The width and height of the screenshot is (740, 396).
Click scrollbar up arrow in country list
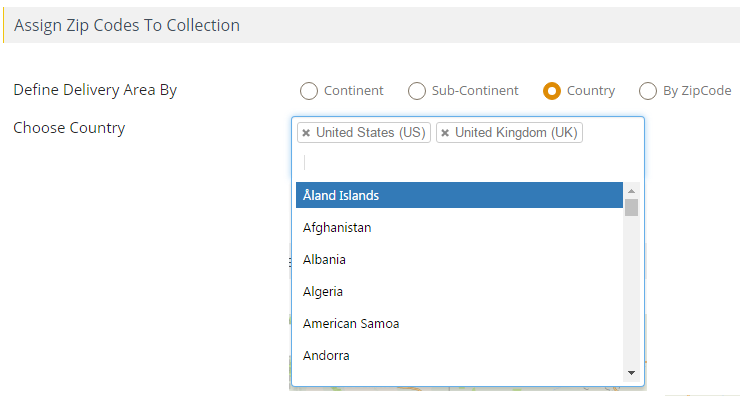(631, 191)
